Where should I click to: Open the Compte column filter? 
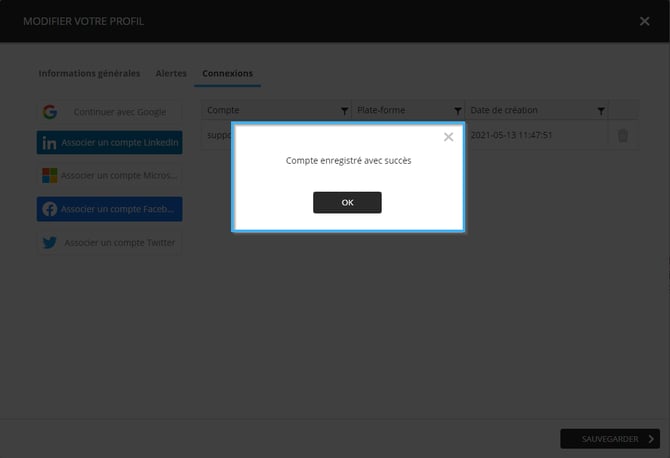pos(345,110)
